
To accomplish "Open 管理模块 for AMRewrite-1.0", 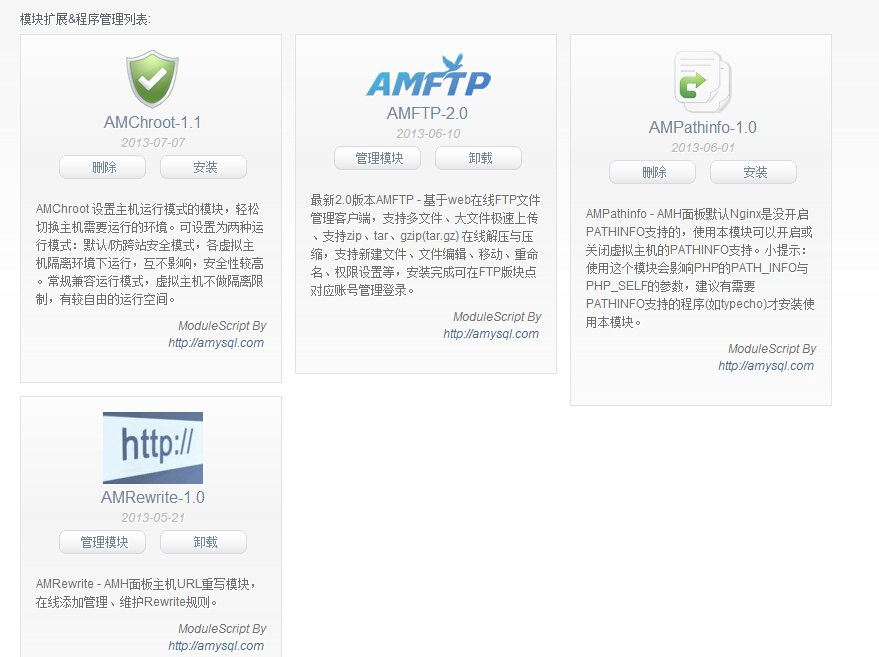I will [x=103, y=542].
